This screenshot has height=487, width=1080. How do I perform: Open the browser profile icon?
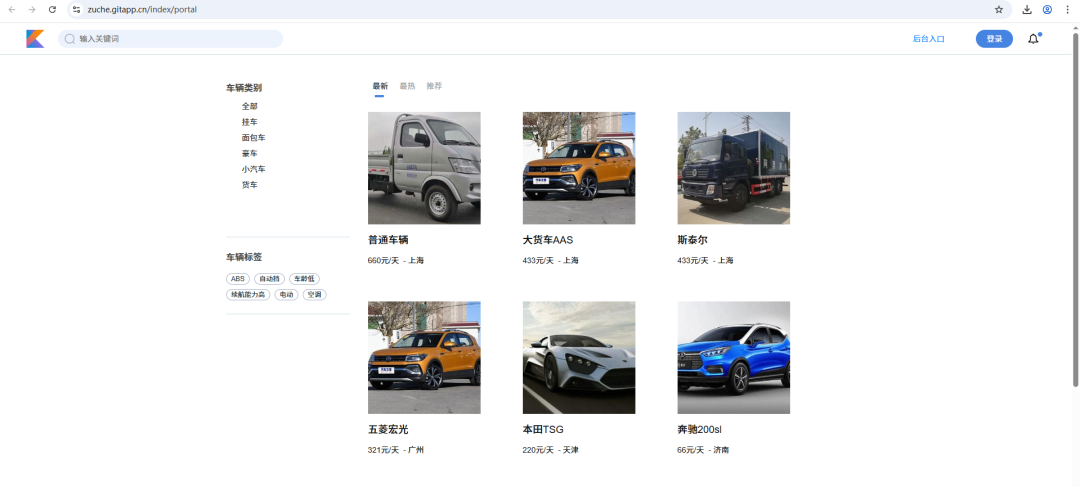click(1047, 10)
